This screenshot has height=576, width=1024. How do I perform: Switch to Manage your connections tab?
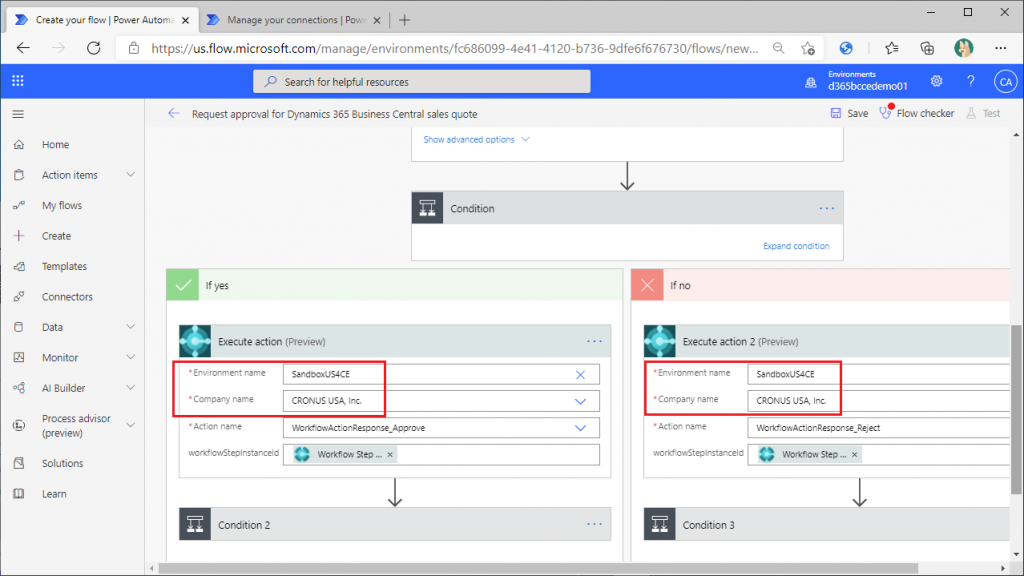pyautogui.click(x=295, y=20)
